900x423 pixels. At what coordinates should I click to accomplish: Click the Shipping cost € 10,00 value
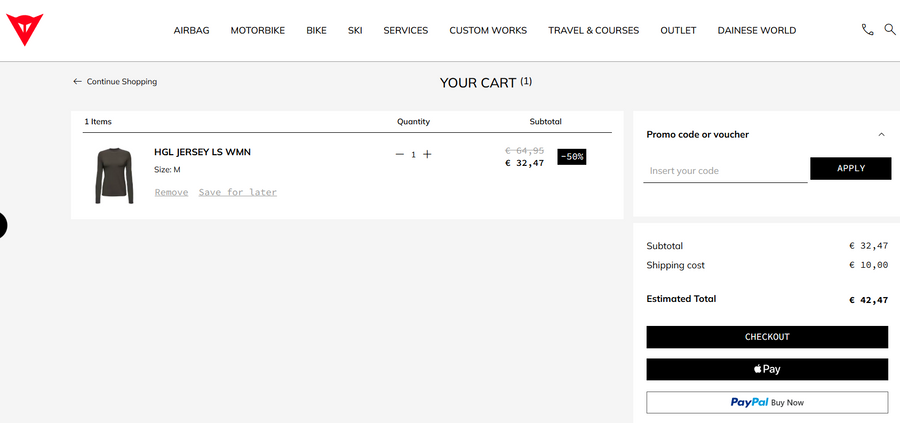868,265
